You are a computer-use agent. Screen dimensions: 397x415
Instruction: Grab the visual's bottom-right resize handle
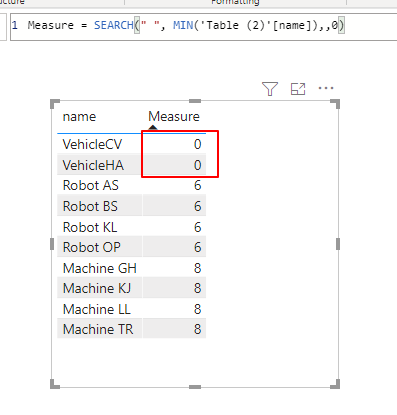coord(335,384)
